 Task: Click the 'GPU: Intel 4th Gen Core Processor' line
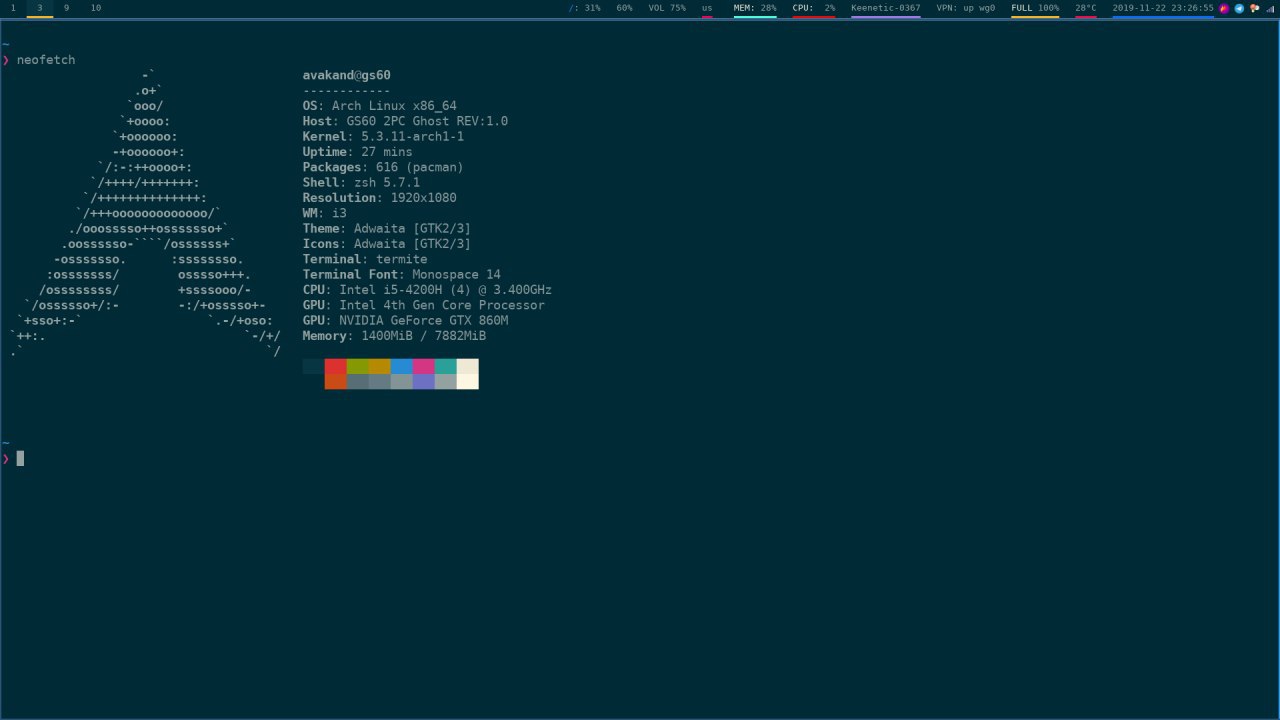pyautogui.click(x=424, y=305)
